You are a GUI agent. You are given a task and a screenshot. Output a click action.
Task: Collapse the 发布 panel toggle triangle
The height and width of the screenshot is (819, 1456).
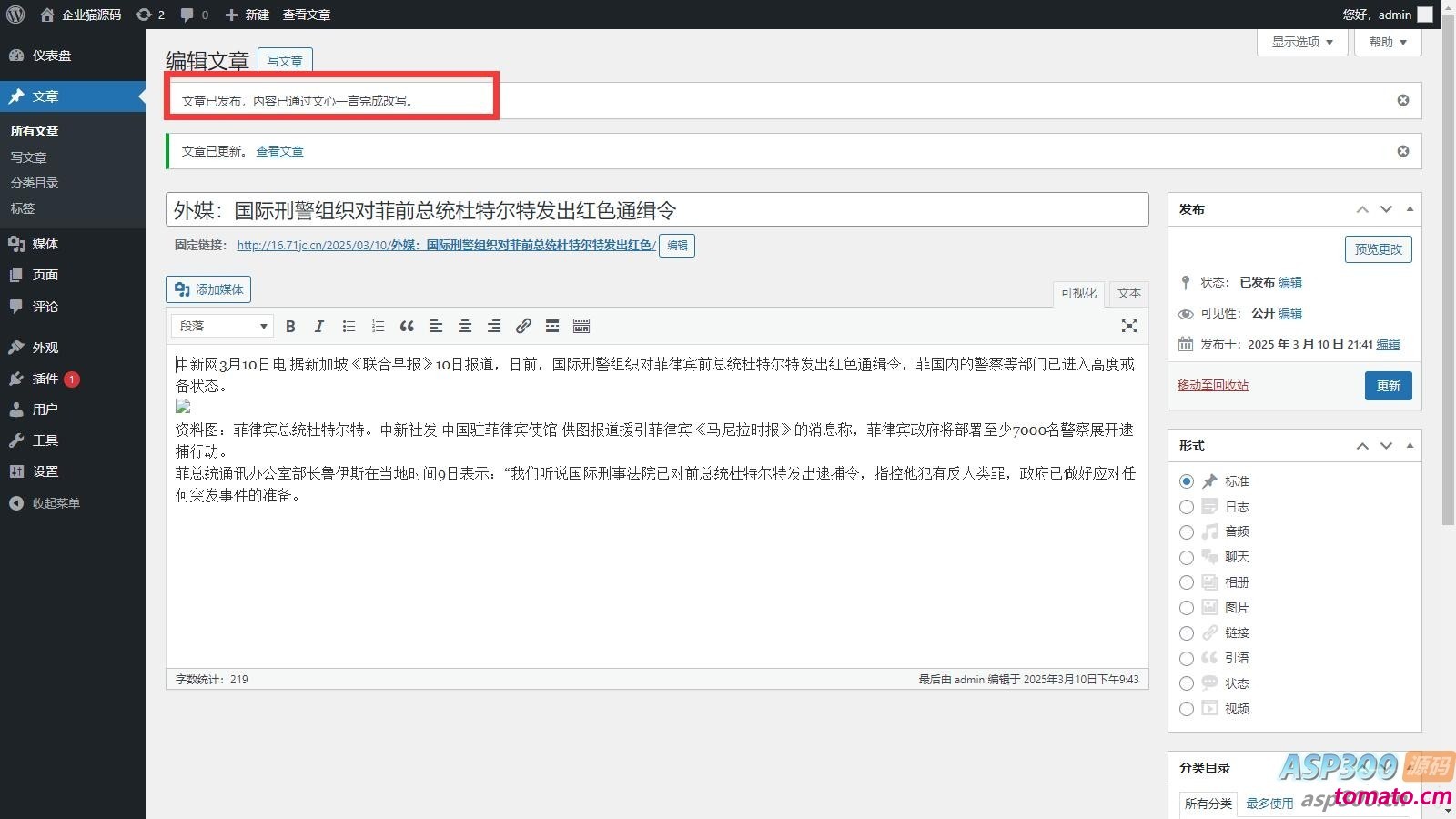tap(1410, 209)
